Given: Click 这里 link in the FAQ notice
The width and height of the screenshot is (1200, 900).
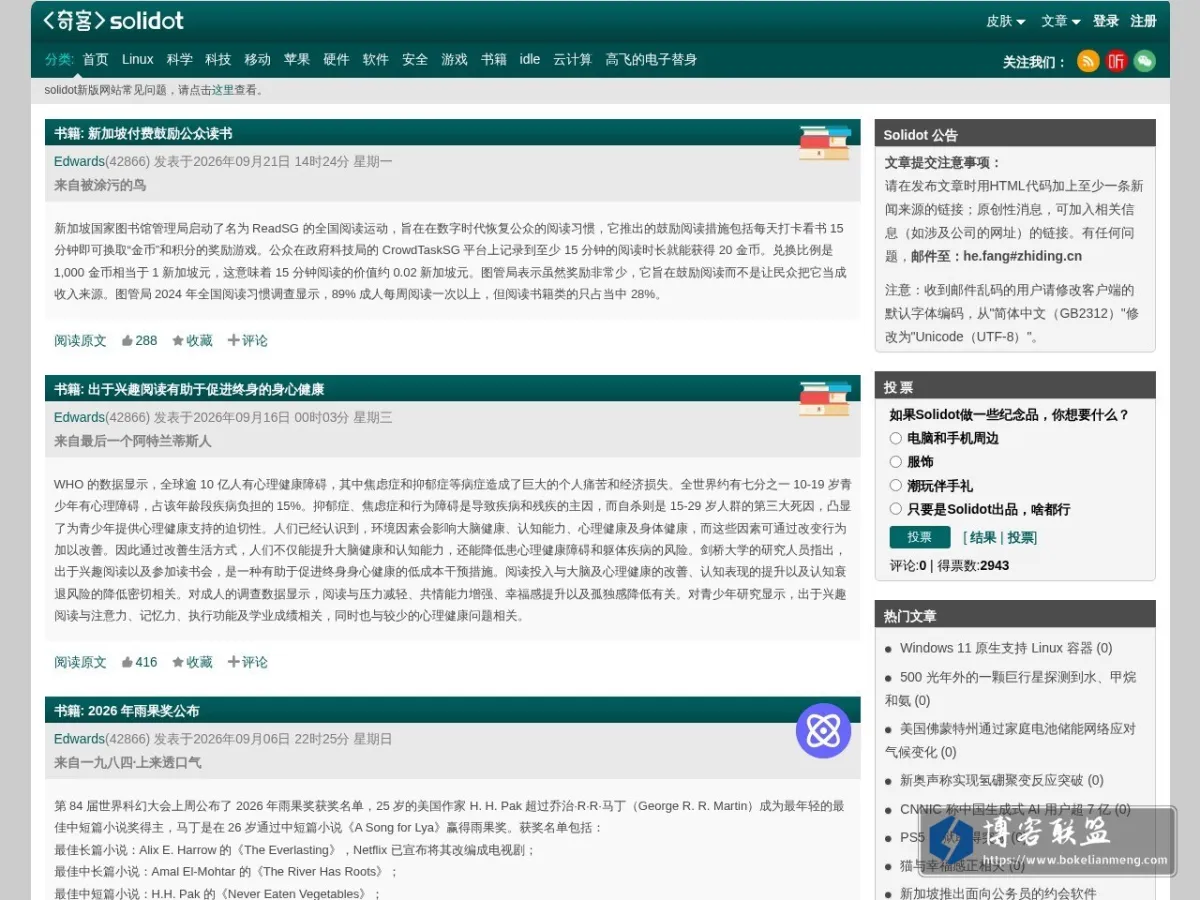Looking at the screenshot, I should tap(222, 90).
